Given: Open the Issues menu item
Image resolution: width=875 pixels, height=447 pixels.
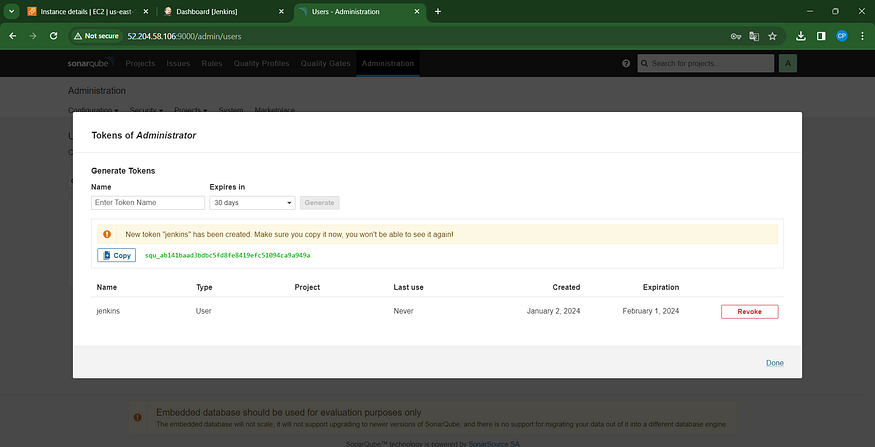Looking at the screenshot, I should pyautogui.click(x=178, y=64).
